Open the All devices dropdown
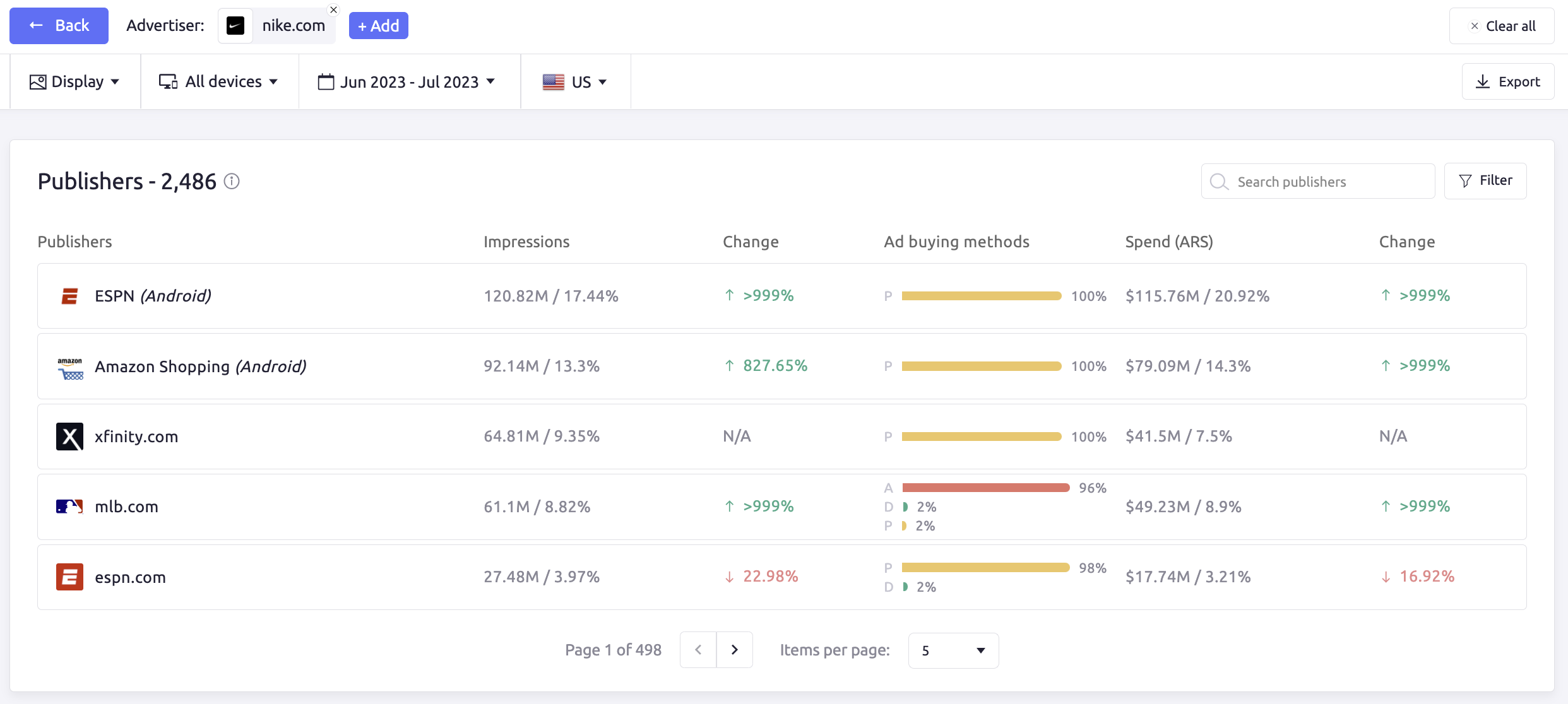 (218, 81)
